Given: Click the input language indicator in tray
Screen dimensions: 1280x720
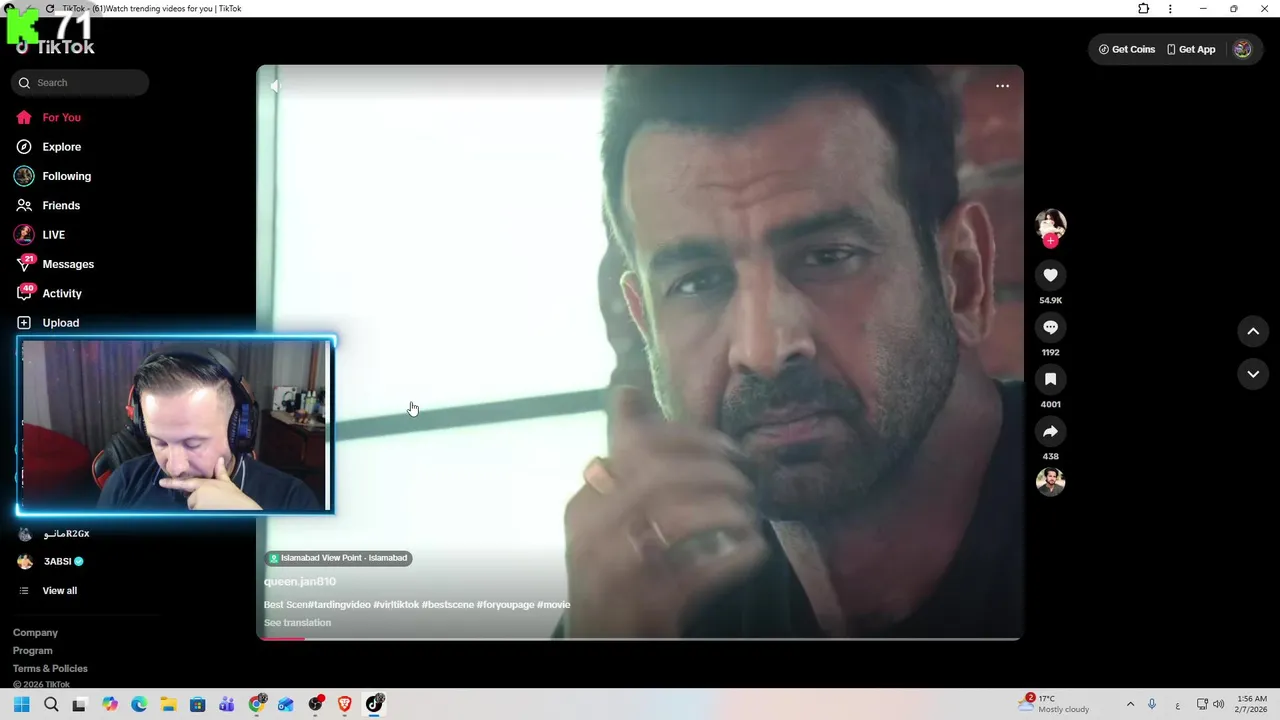Looking at the screenshot, I should pos(1178,704).
